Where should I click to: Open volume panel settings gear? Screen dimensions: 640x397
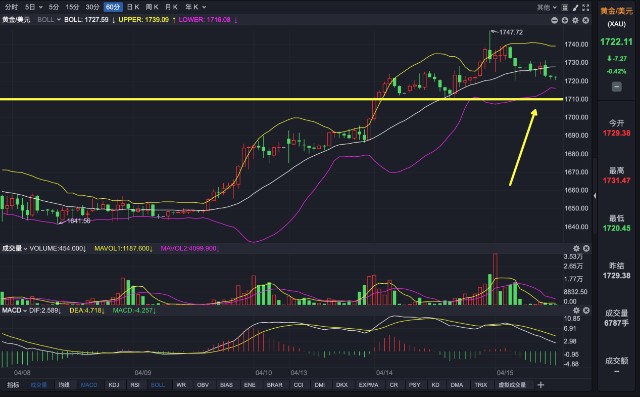click(576, 248)
